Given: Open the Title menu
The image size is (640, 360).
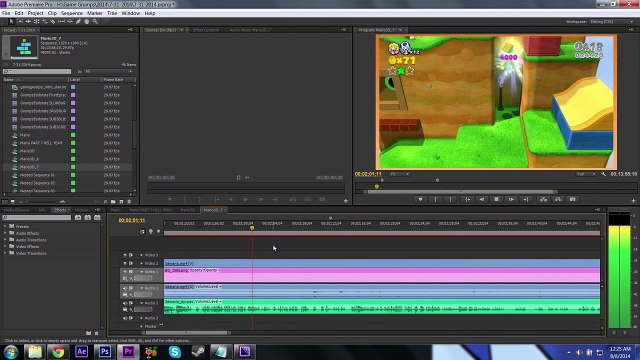Looking at the screenshot, I should coord(112,13).
